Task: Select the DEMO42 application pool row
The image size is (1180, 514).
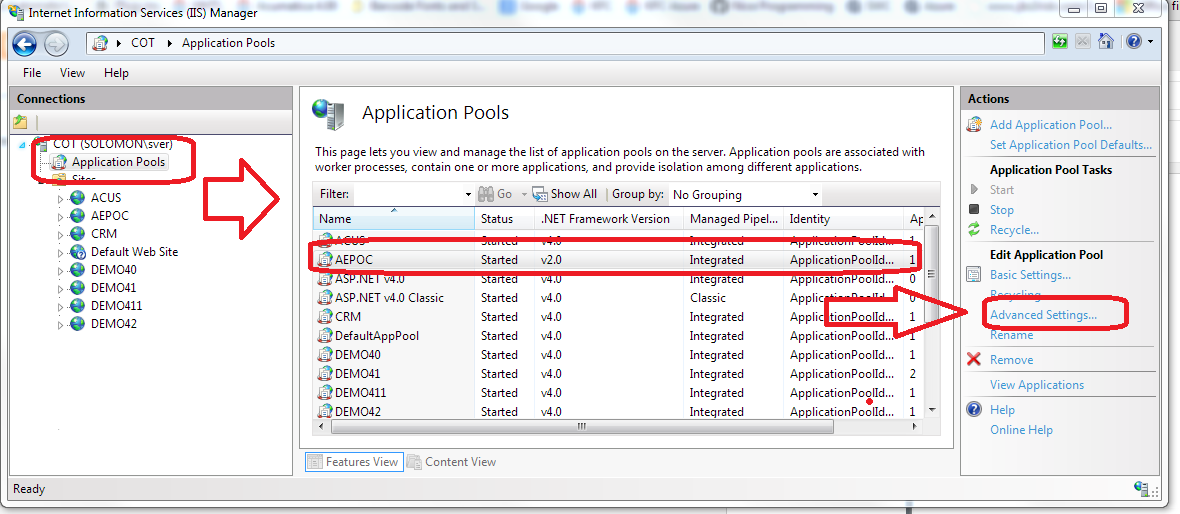Action: click(x=619, y=412)
